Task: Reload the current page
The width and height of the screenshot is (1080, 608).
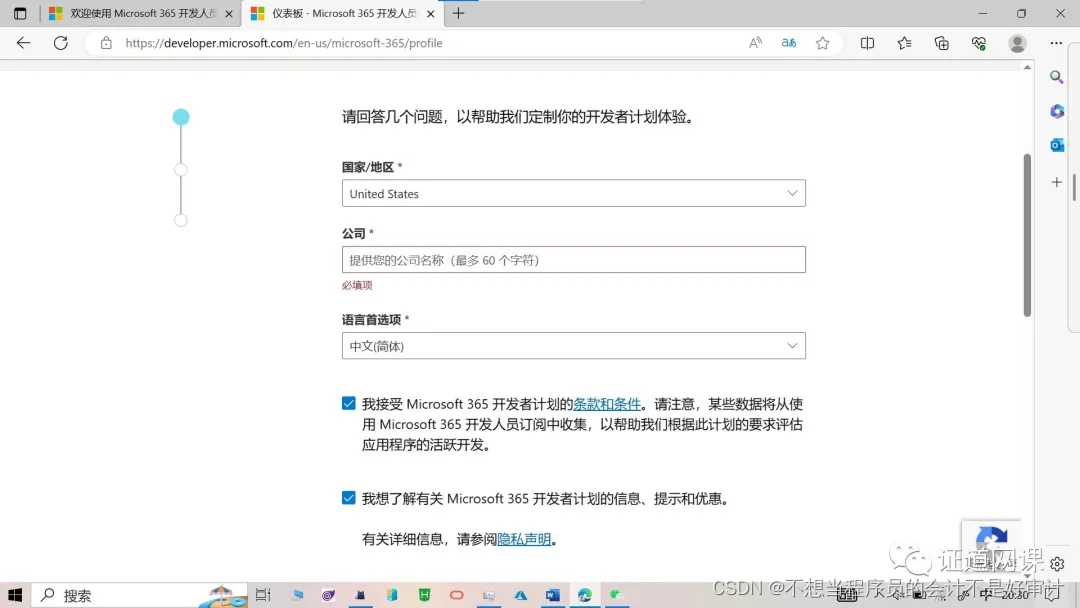Action: point(61,43)
